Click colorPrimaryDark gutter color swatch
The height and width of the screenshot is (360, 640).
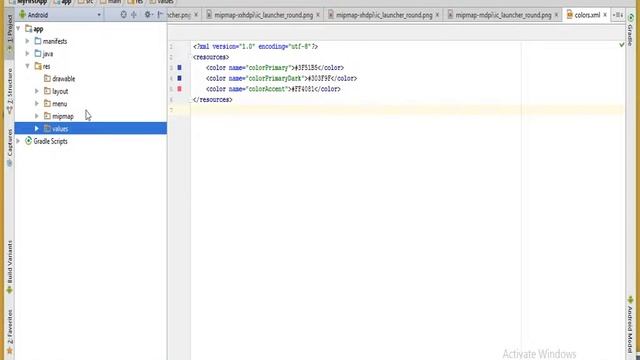[179, 78]
